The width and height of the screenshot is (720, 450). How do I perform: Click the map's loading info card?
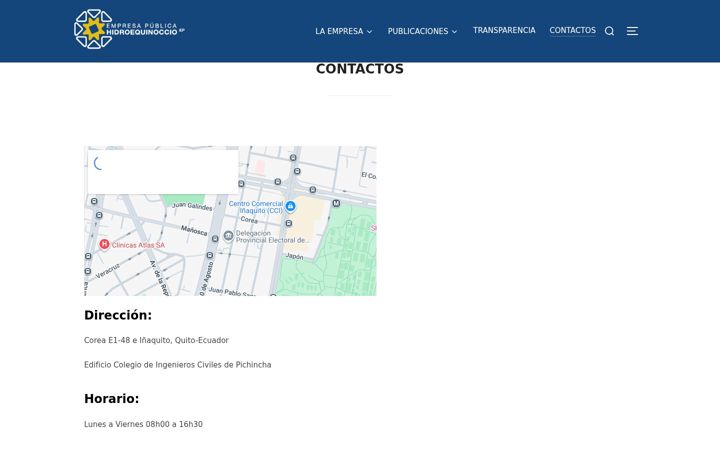pyautogui.click(x=163, y=172)
